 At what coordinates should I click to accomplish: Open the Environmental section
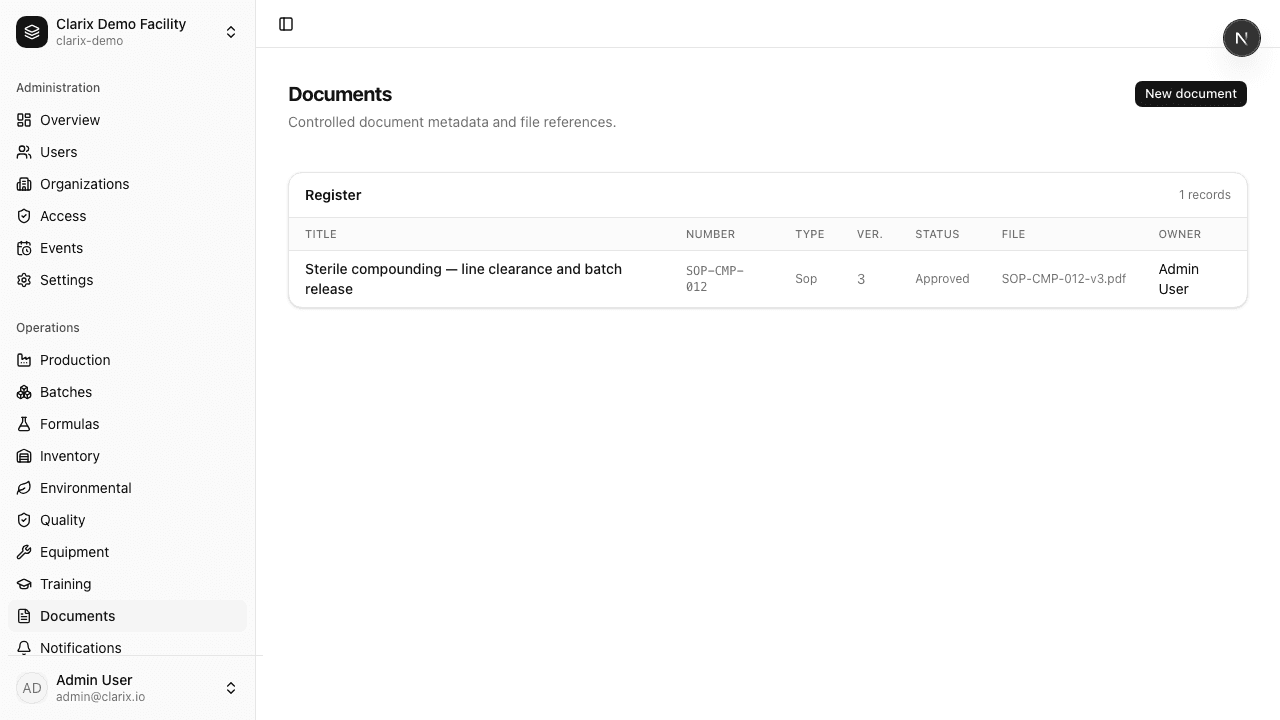(127, 488)
